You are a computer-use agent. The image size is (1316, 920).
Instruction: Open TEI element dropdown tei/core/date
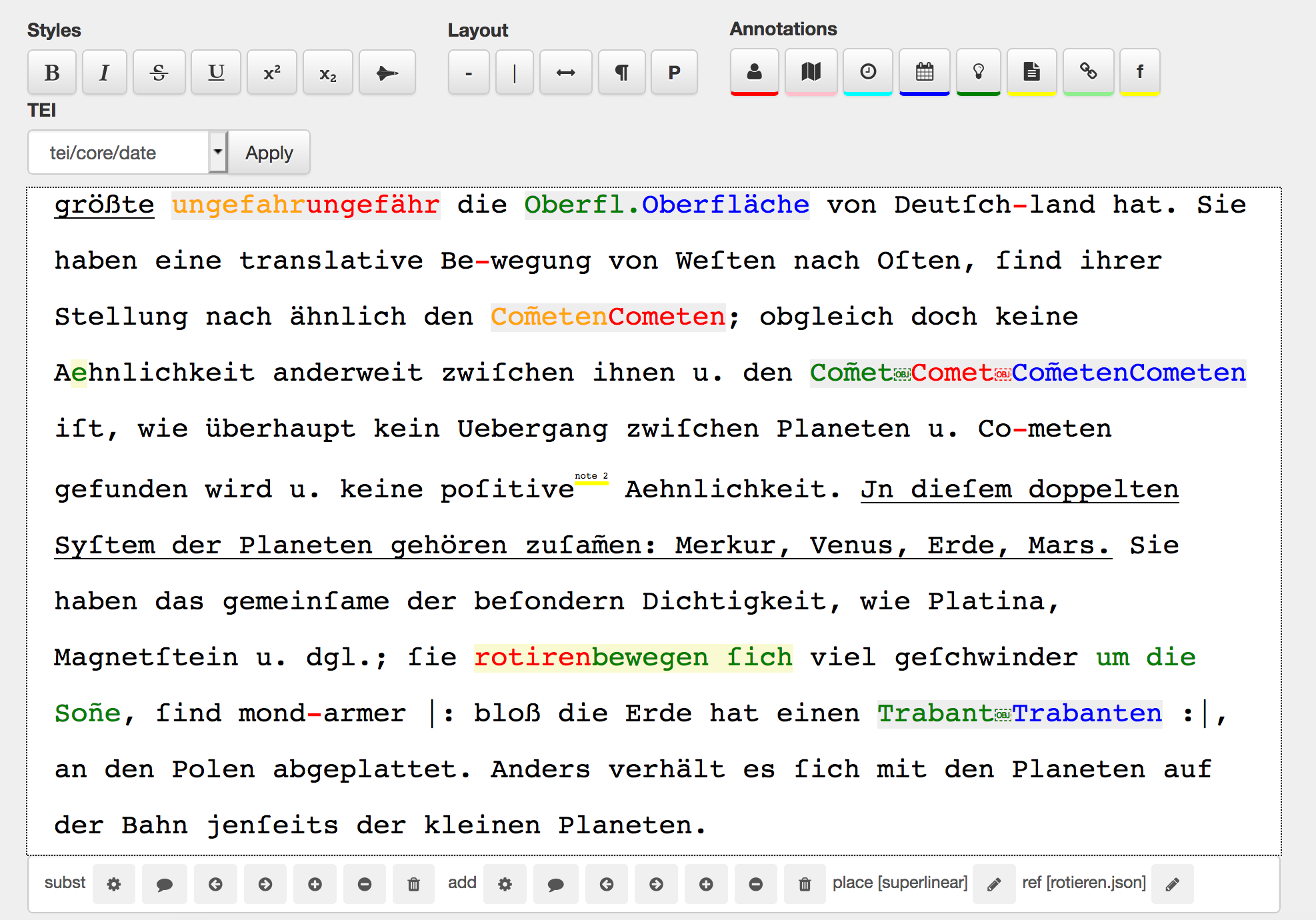(128, 153)
